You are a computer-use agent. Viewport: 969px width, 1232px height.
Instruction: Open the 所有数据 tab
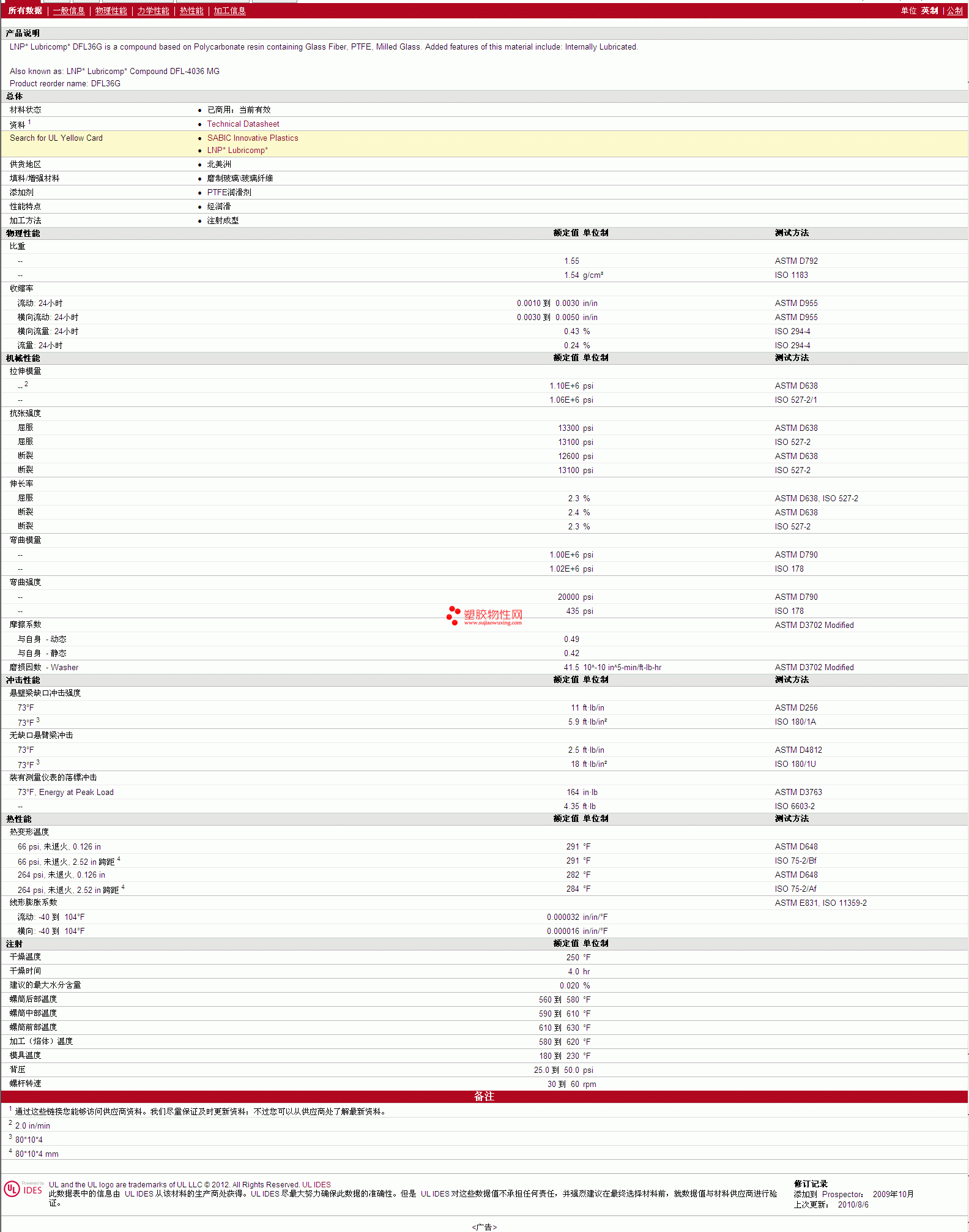25,11
